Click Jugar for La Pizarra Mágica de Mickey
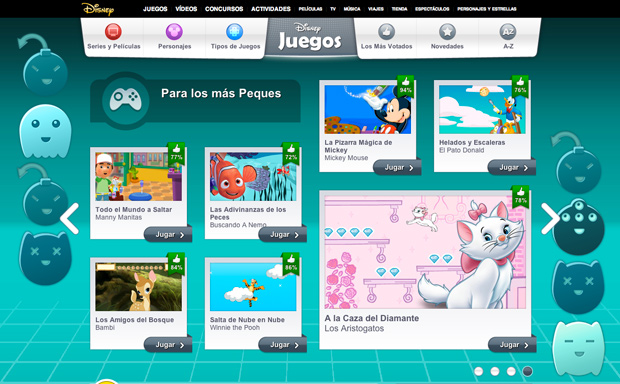 click(397, 168)
